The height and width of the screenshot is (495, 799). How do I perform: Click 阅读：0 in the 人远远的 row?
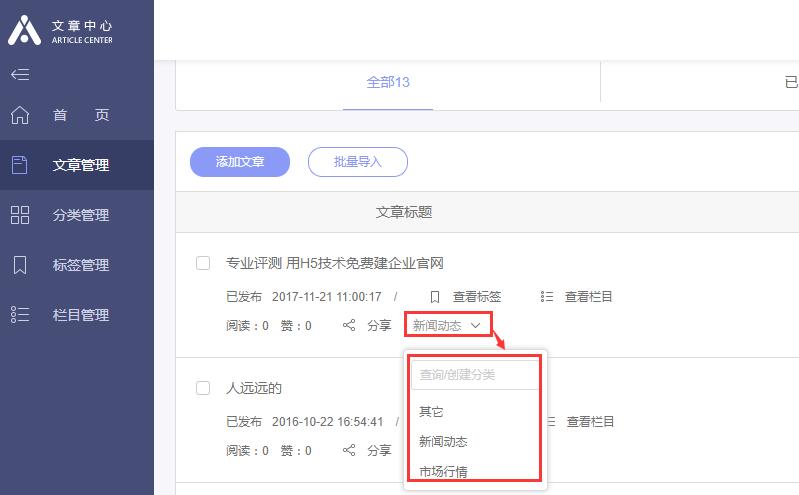point(247,450)
